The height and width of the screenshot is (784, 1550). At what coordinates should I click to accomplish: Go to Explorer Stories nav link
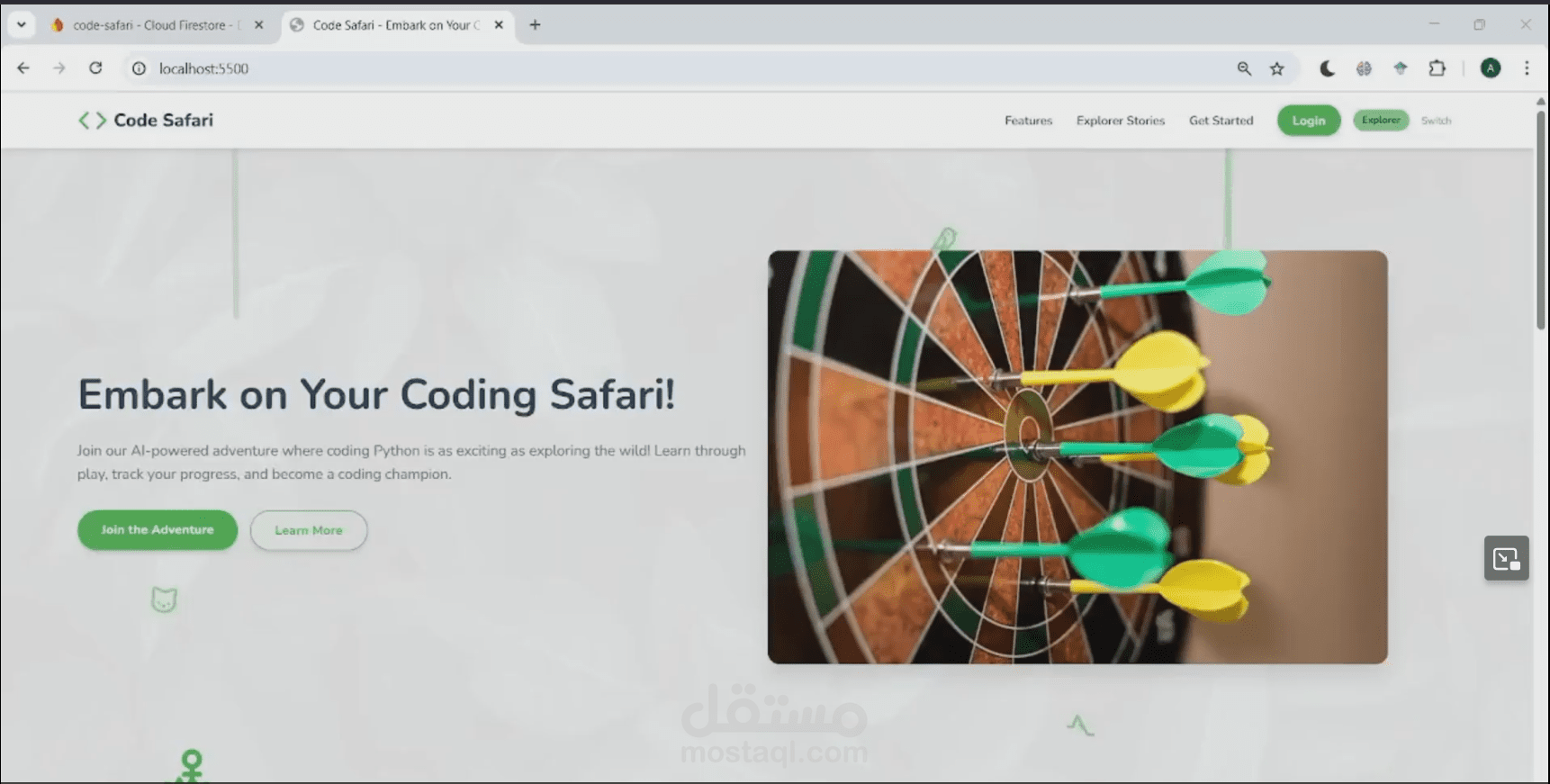1121,121
